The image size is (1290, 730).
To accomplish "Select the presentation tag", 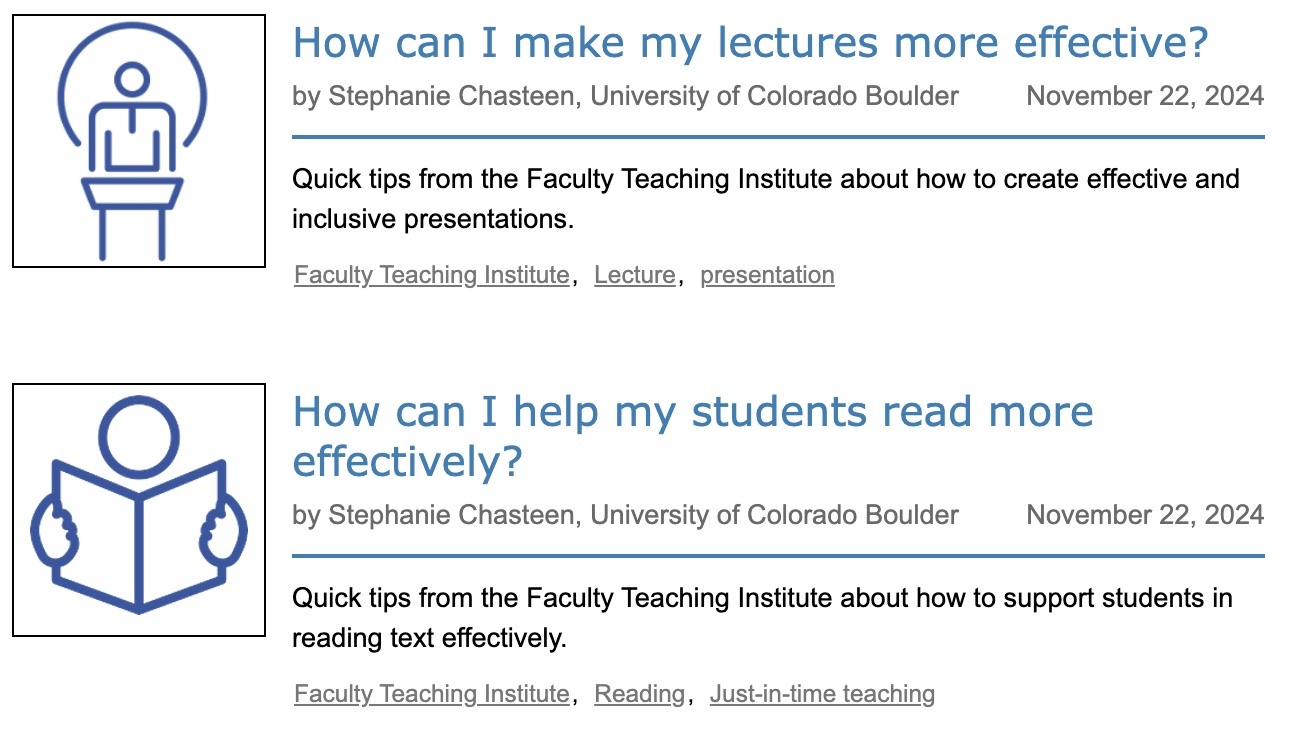I will click(x=767, y=275).
